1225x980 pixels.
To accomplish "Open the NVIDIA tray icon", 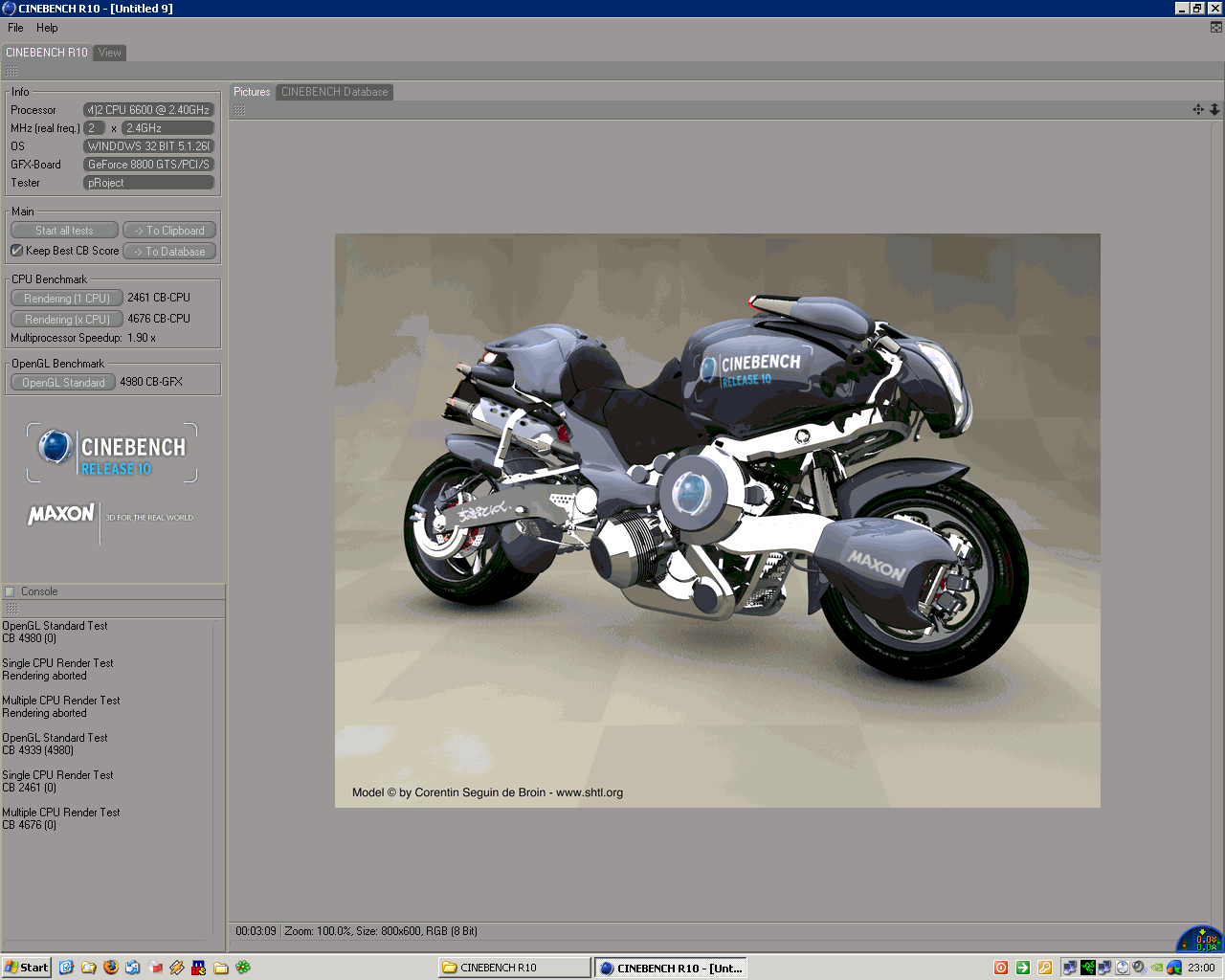I will coord(1157,968).
